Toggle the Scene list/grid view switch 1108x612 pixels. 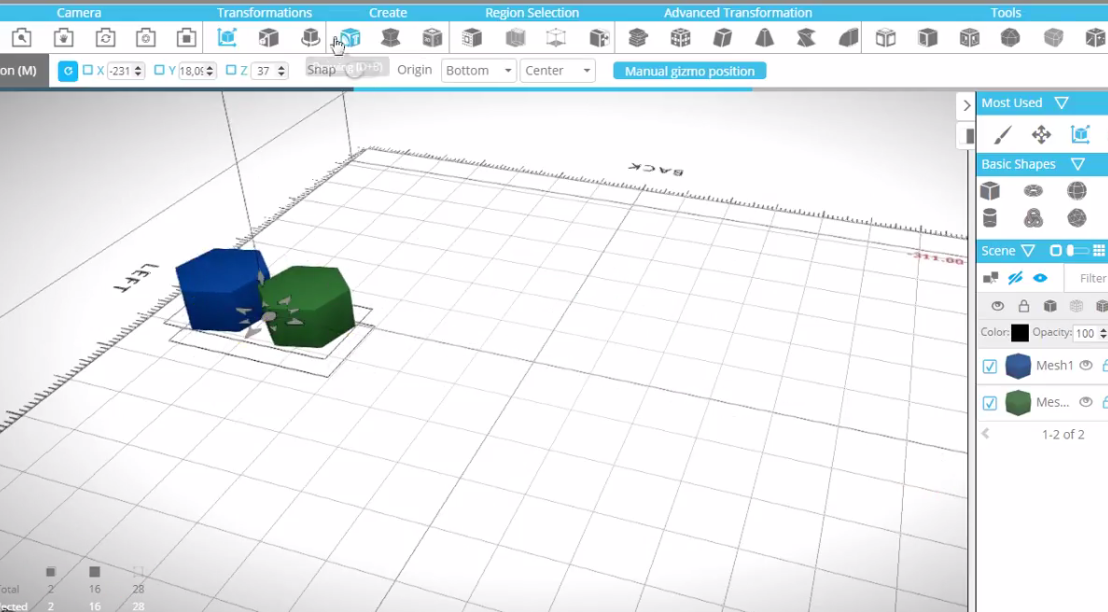(x=1077, y=251)
